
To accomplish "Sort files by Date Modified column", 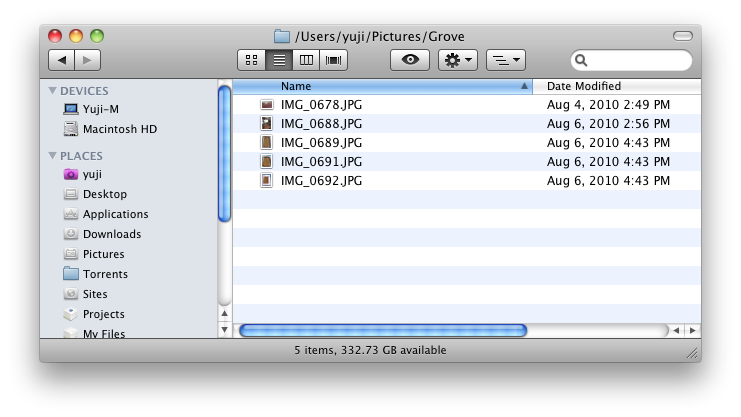I will [615, 86].
